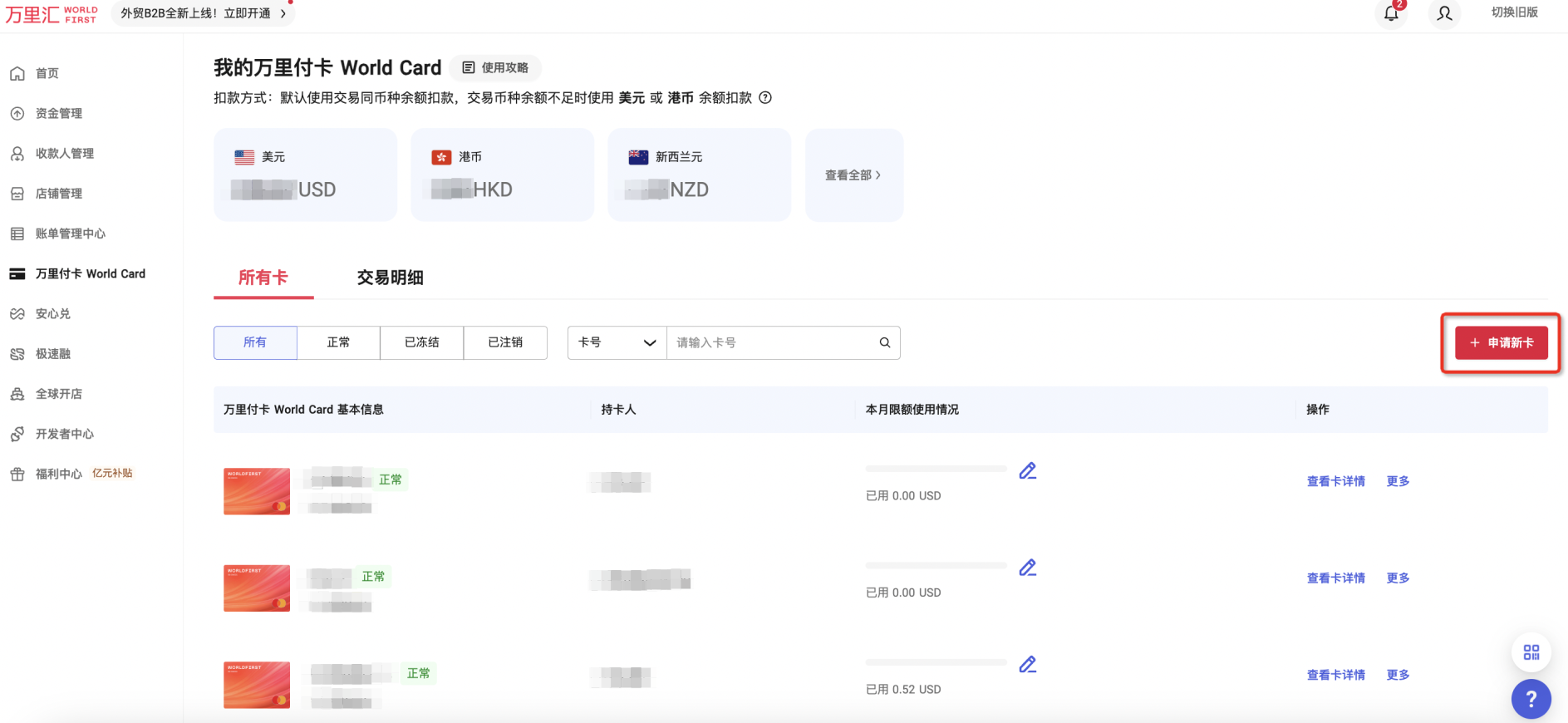Edit monthly limit for the 0.52 USD card
The width and height of the screenshot is (1568, 723).
pos(1028,665)
